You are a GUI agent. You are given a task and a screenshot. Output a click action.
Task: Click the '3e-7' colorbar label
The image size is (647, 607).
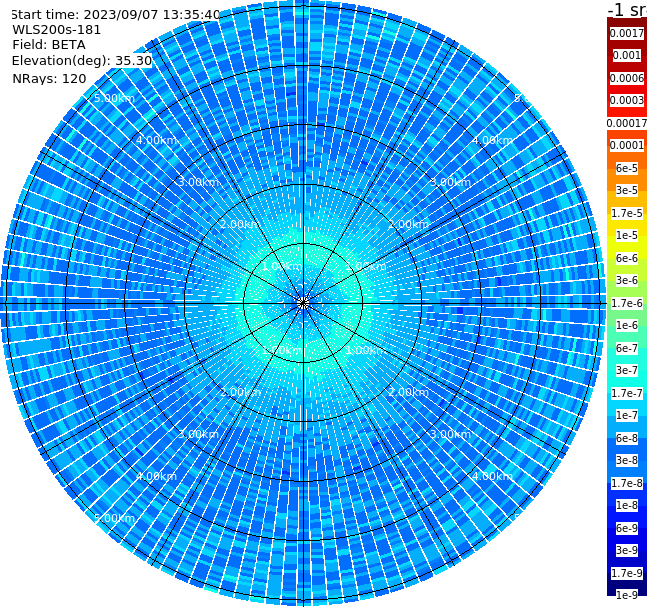[x=627, y=370]
